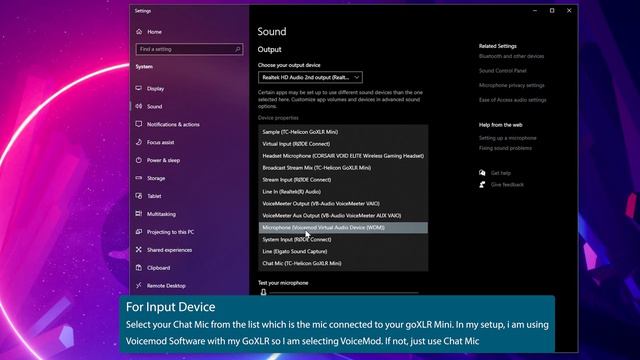
Task: Maximize the Settings window
Action: point(552,11)
